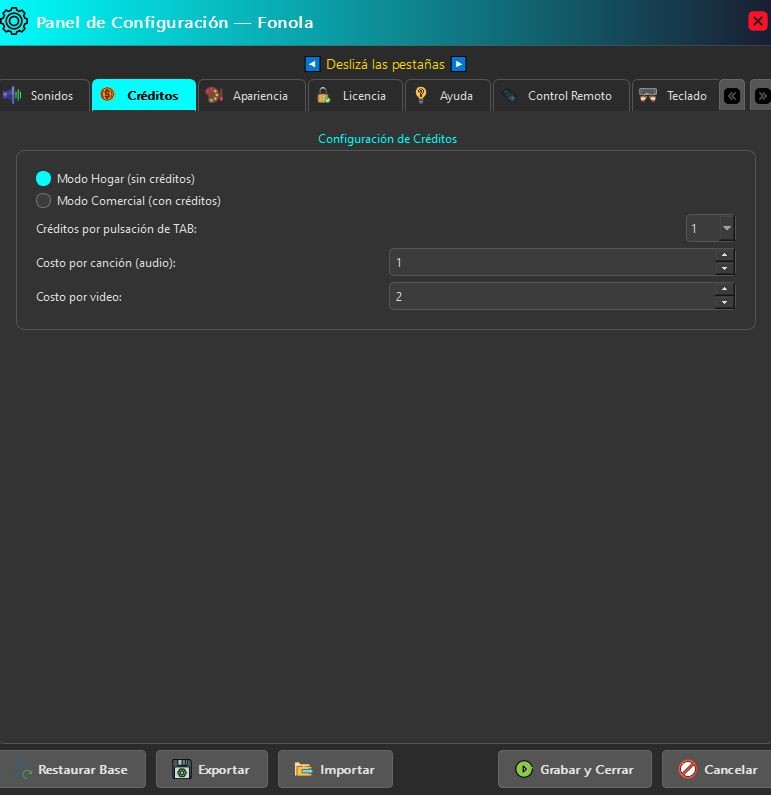
Task: Click the Importar button
Action: point(335,769)
